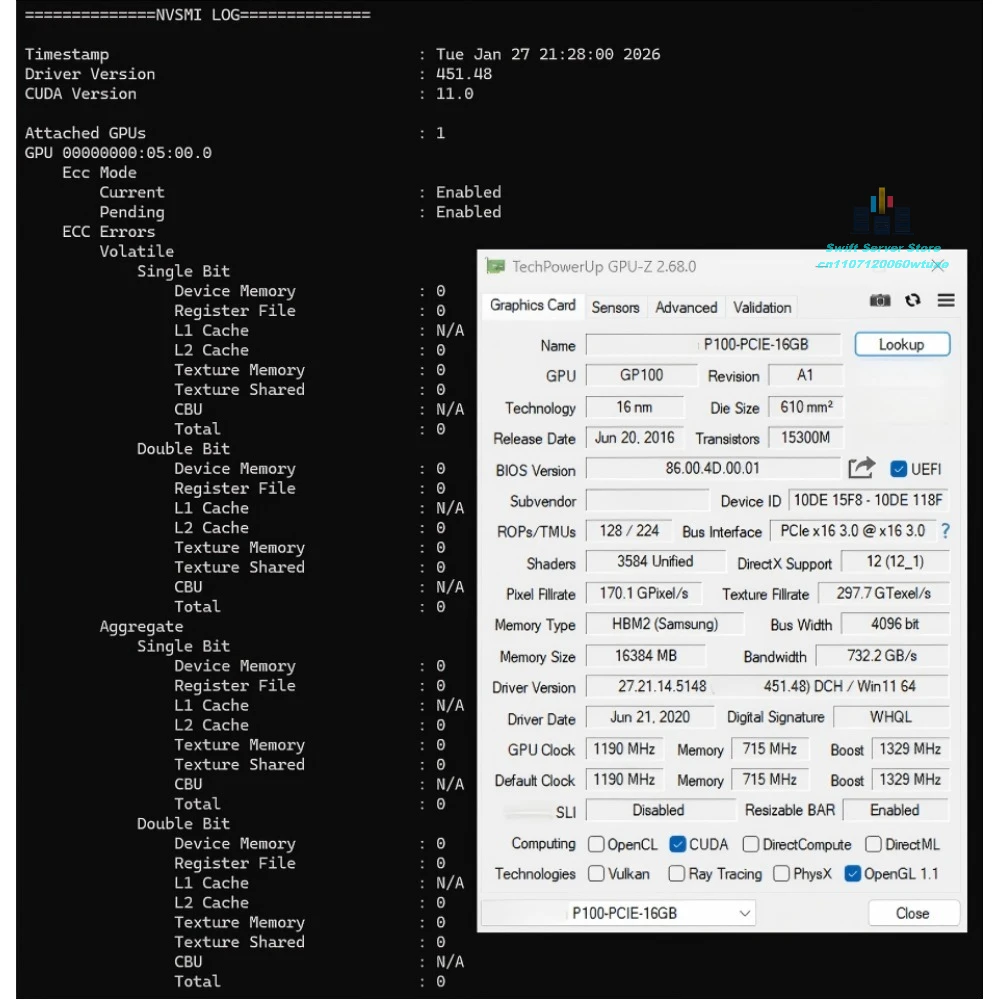Click the Driver Version 451.48 in NVSMI log
The height and width of the screenshot is (1000, 1000).
click(464, 74)
